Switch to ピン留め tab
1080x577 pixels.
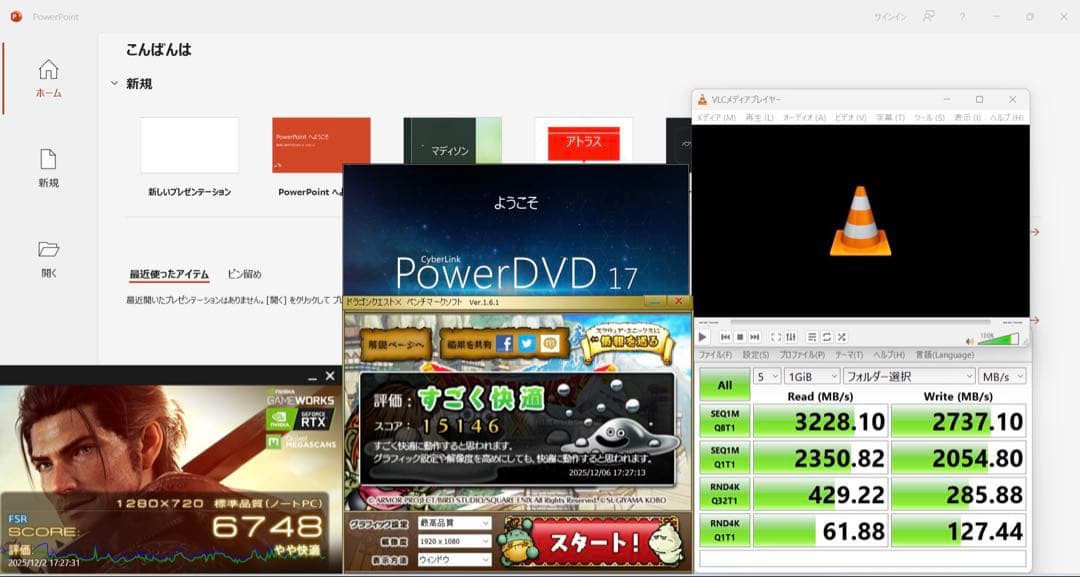pyautogui.click(x=245, y=274)
